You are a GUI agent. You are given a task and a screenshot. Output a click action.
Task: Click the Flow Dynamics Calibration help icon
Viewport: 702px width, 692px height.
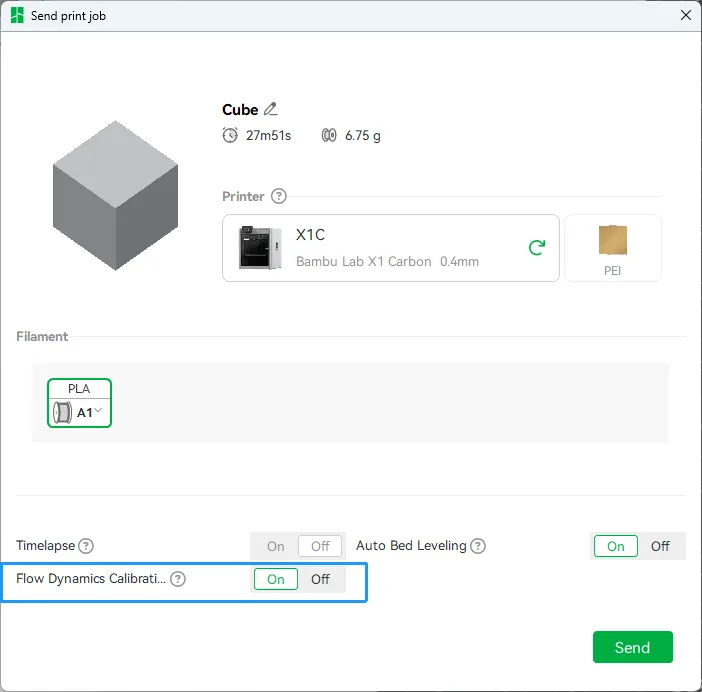[x=178, y=579]
